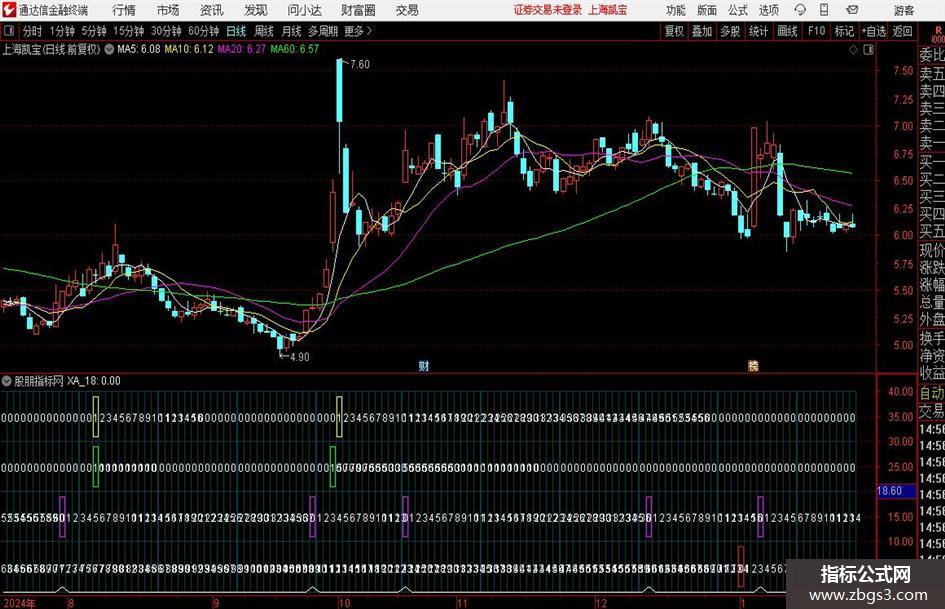Click the XA_18: 0.00 indicator value
Screen dimensions: 945x609
coord(93,381)
